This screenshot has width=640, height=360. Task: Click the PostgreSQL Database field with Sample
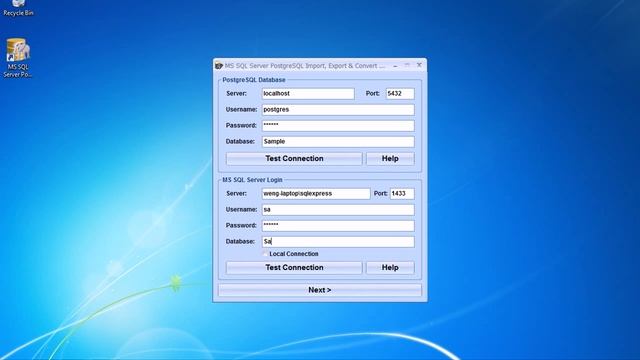point(338,141)
